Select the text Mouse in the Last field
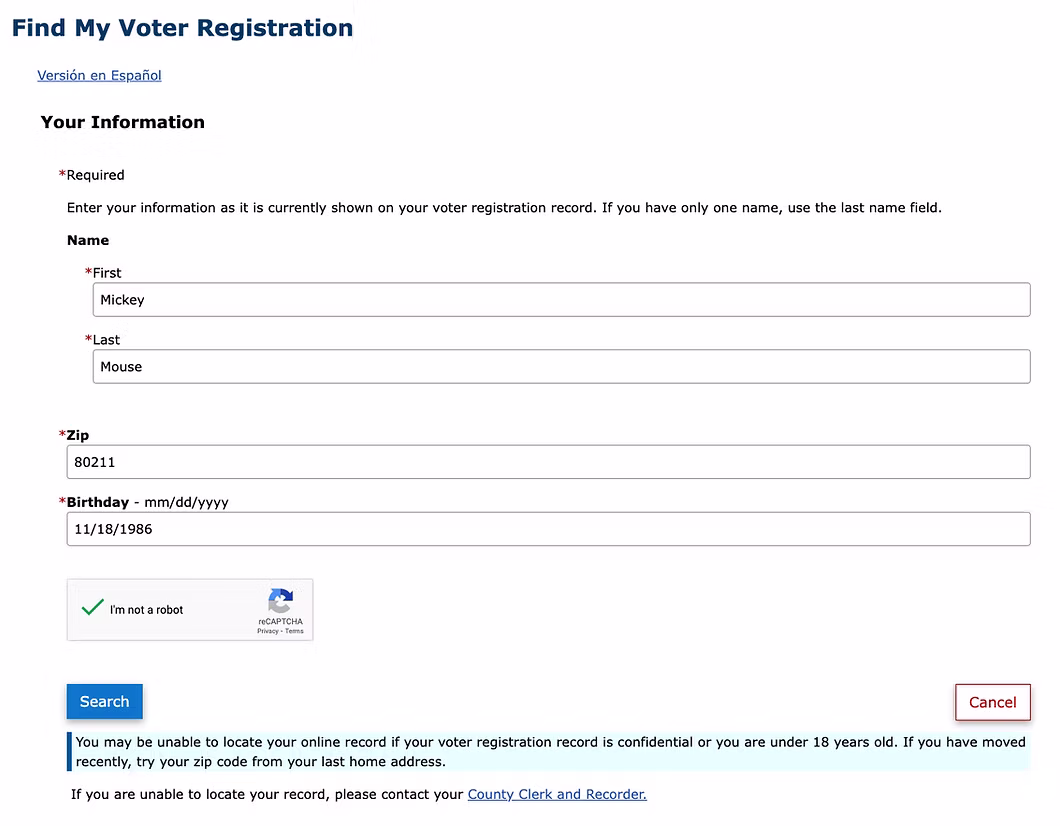 (x=120, y=366)
